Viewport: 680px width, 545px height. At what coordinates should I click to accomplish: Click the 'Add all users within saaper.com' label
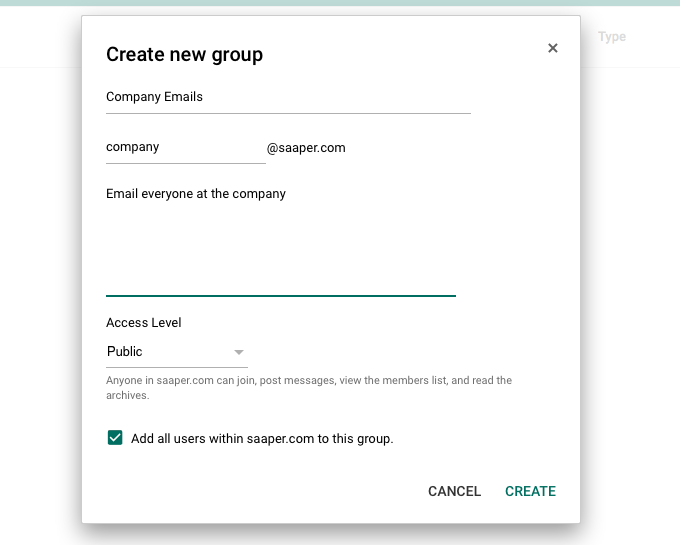tap(262, 439)
